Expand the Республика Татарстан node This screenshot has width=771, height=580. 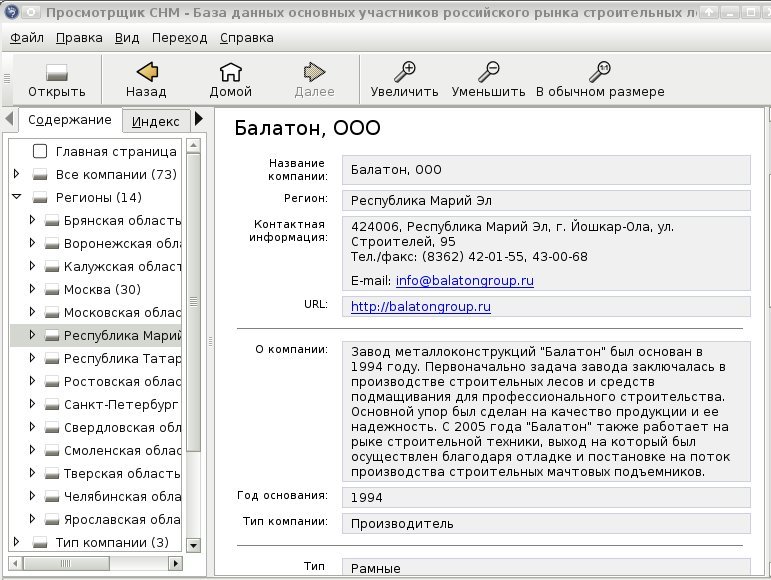point(32,358)
